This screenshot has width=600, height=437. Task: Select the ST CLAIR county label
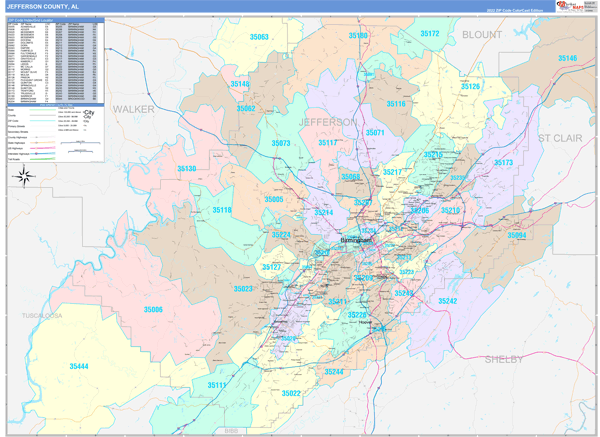click(x=560, y=137)
